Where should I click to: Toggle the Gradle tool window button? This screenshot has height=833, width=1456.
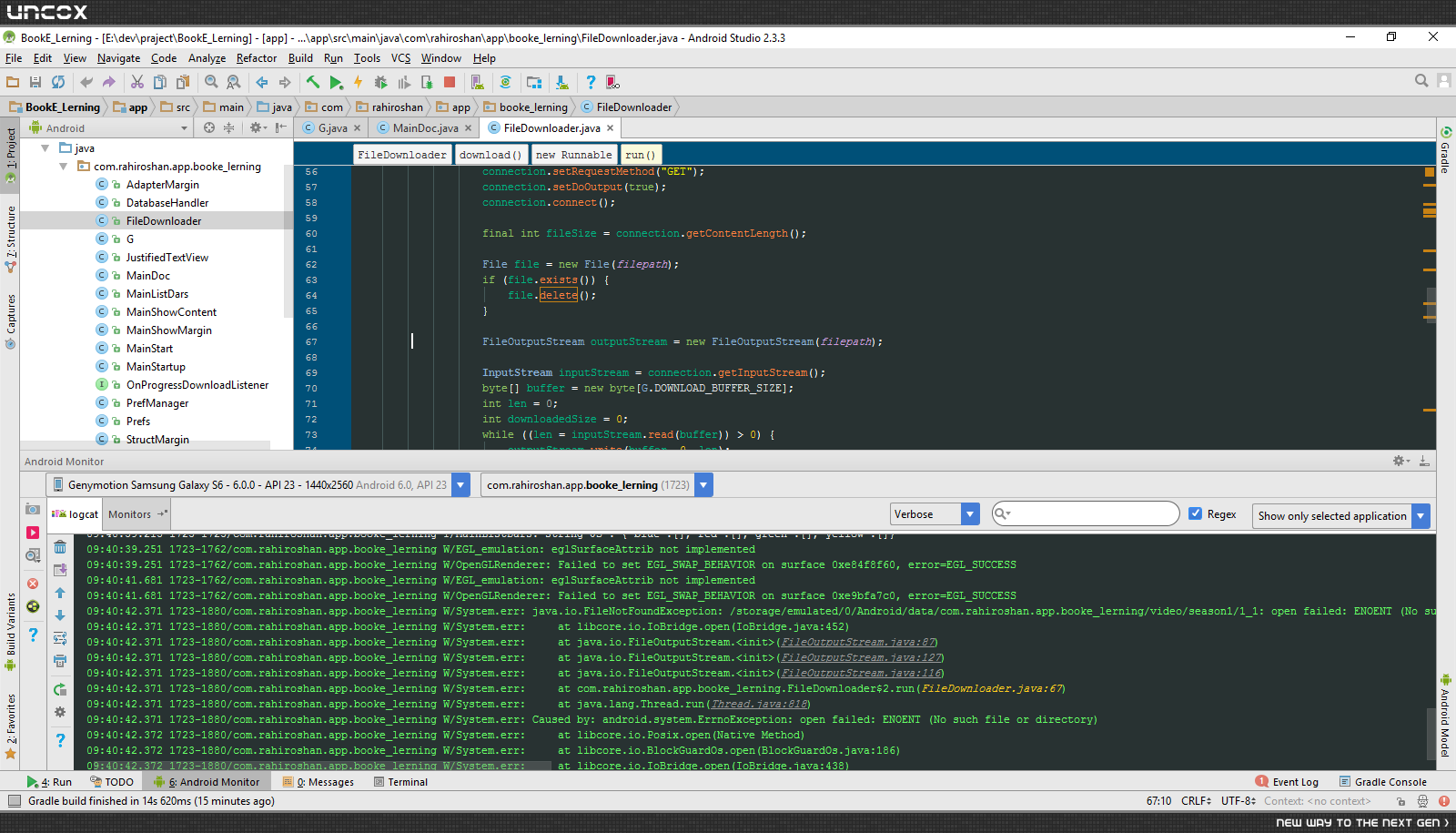(x=1445, y=150)
